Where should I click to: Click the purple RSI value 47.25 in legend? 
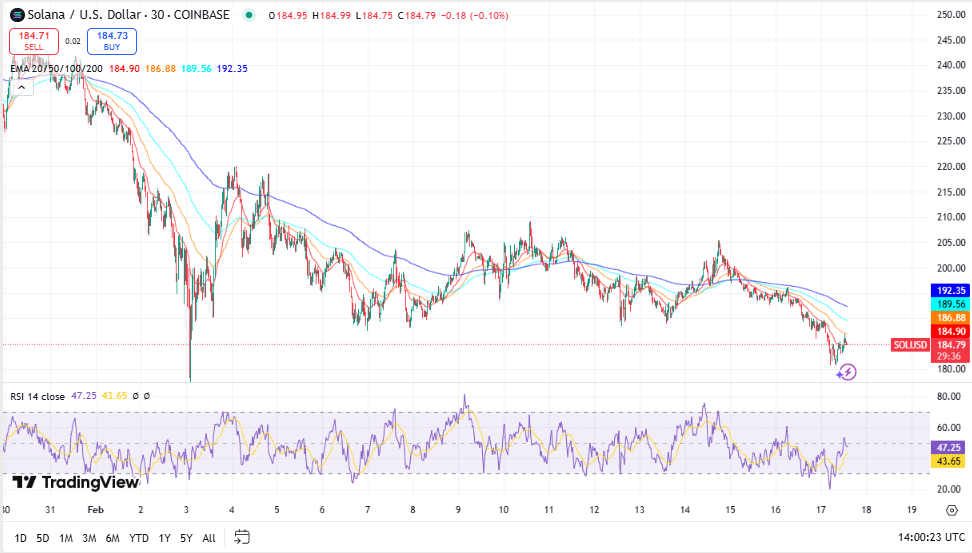tap(84, 396)
